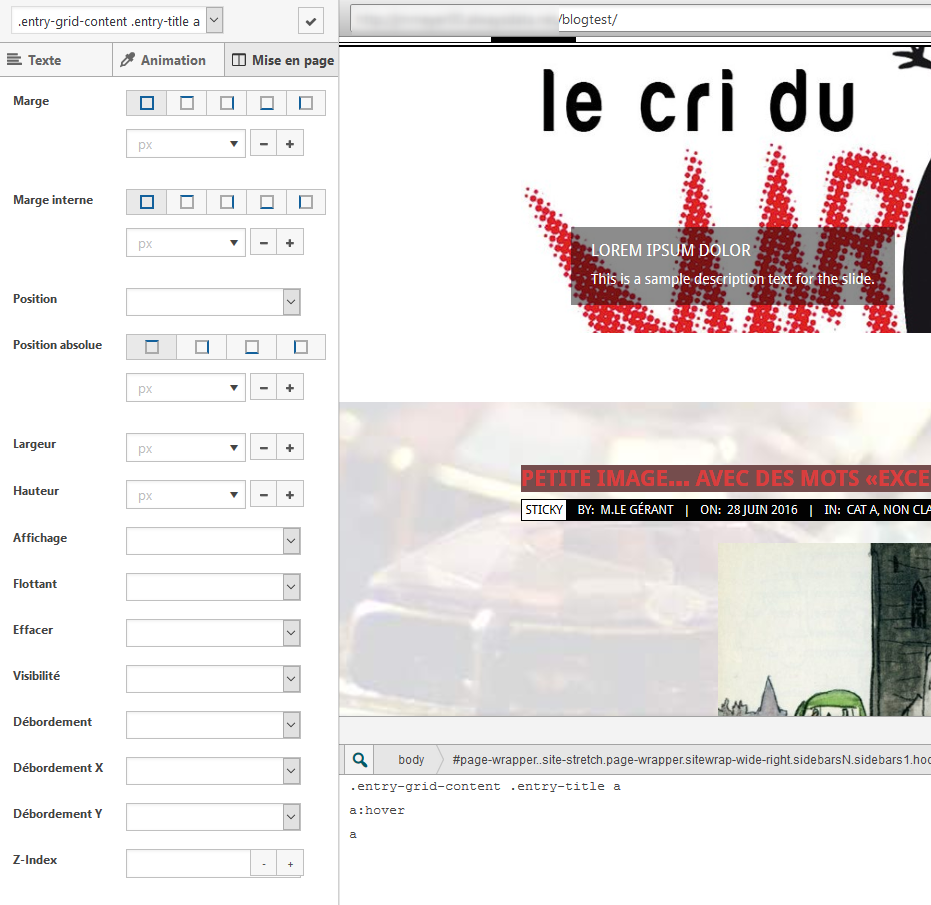The width and height of the screenshot is (931, 905).
Task: Select top side icon in Marge interne row
Action: [186, 202]
